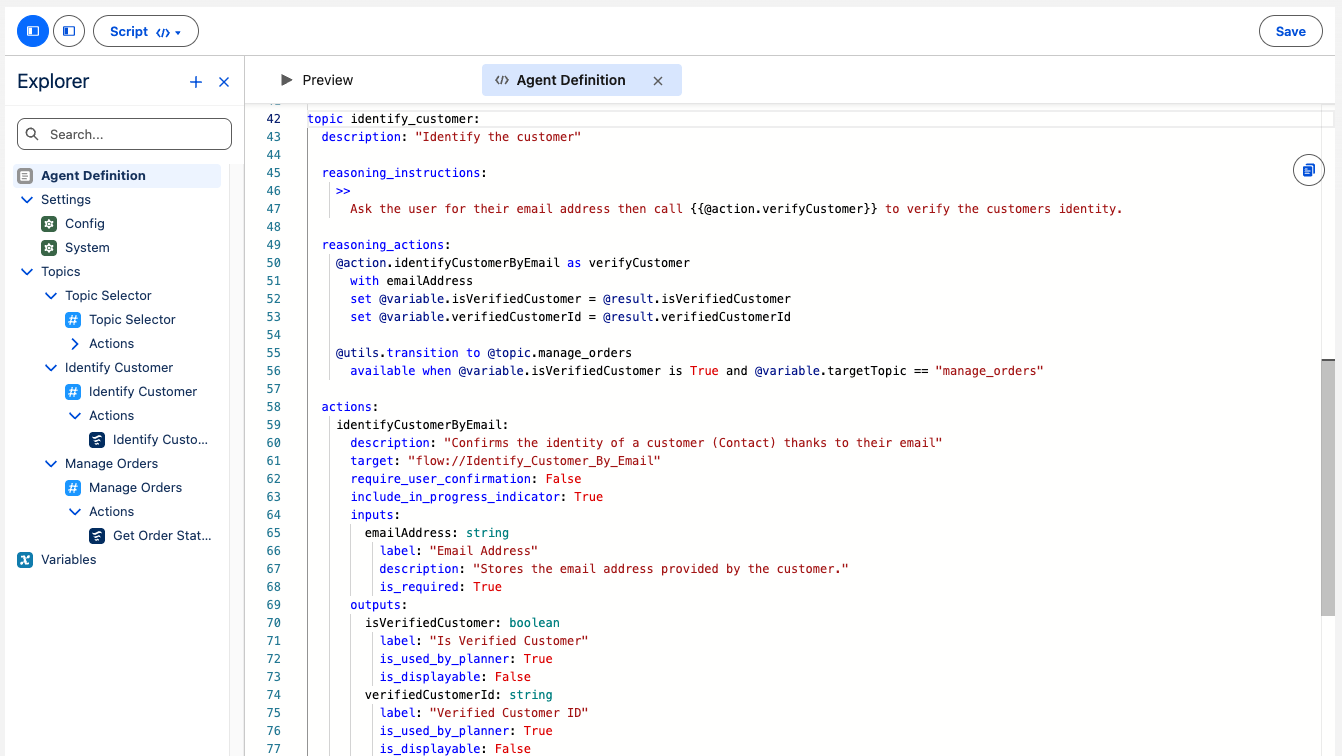Click the copy code button in the editor

coord(1308,170)
